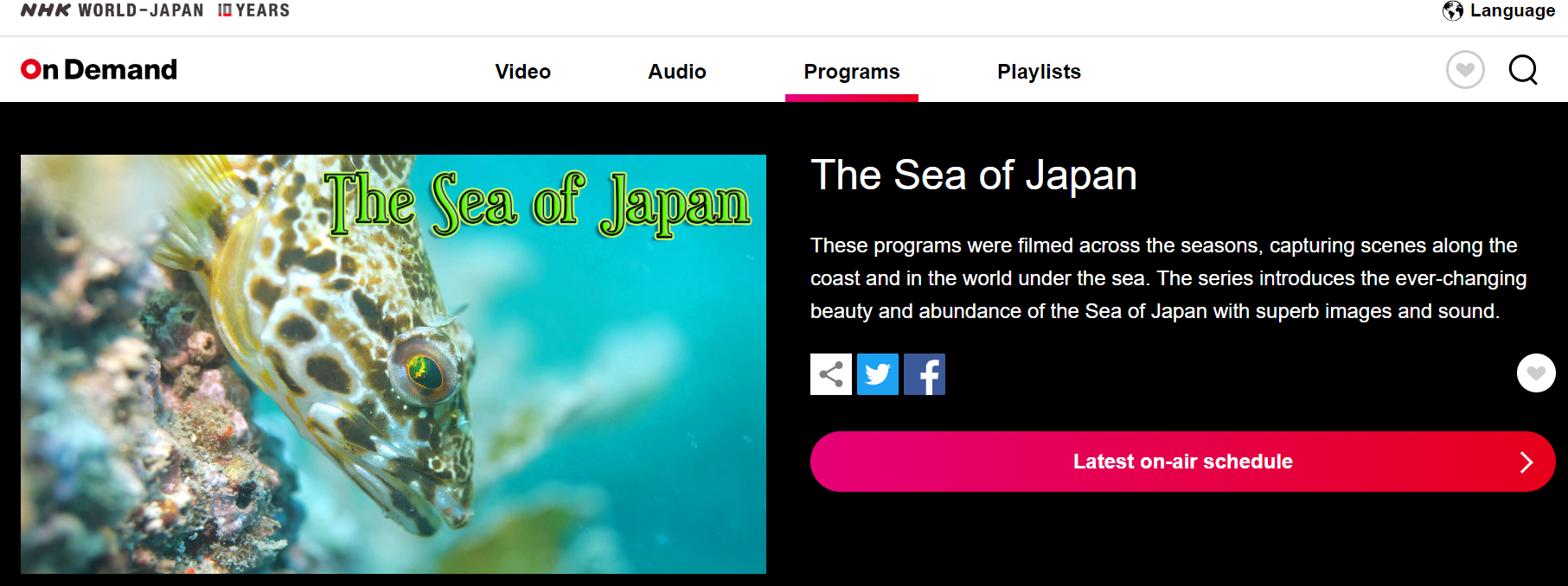This screenshot has width=1568, height=586.
Task: Select the Programs tab
Action: click(x=852, y=71)
